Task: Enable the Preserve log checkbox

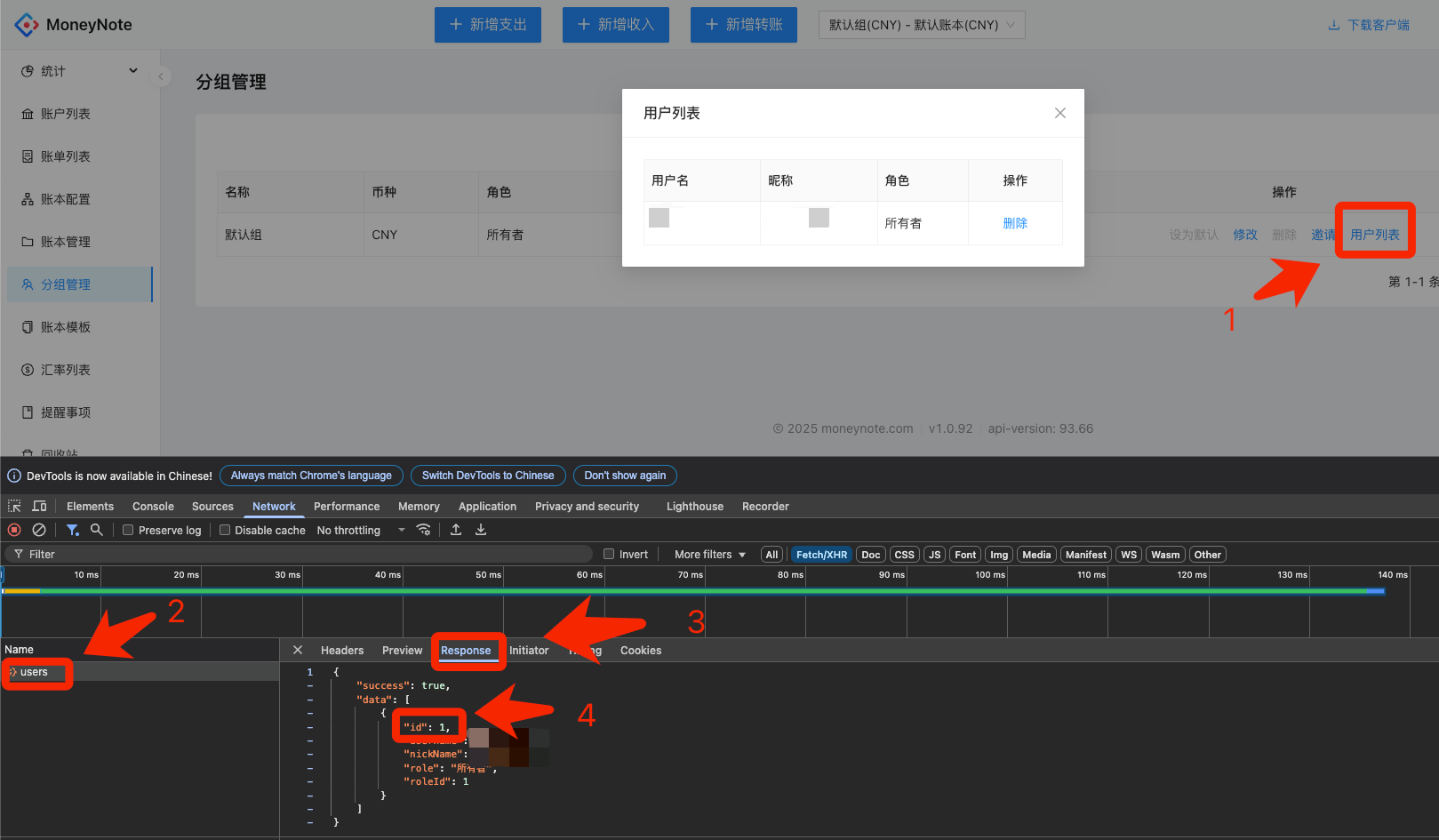Action: click(x=128, y=530)
